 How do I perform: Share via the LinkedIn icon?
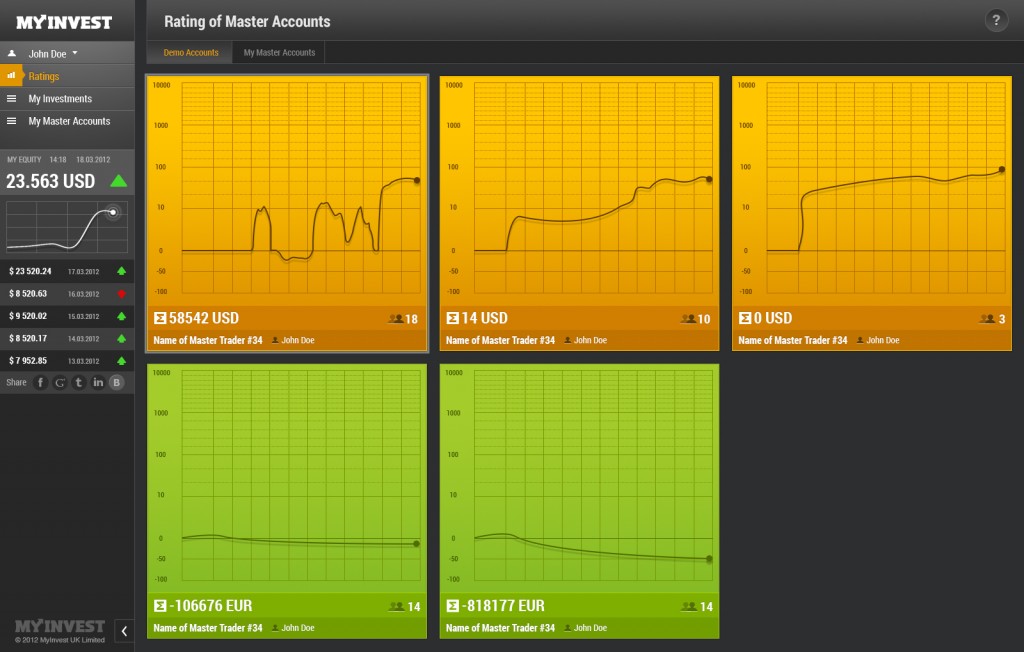(98, 382)
